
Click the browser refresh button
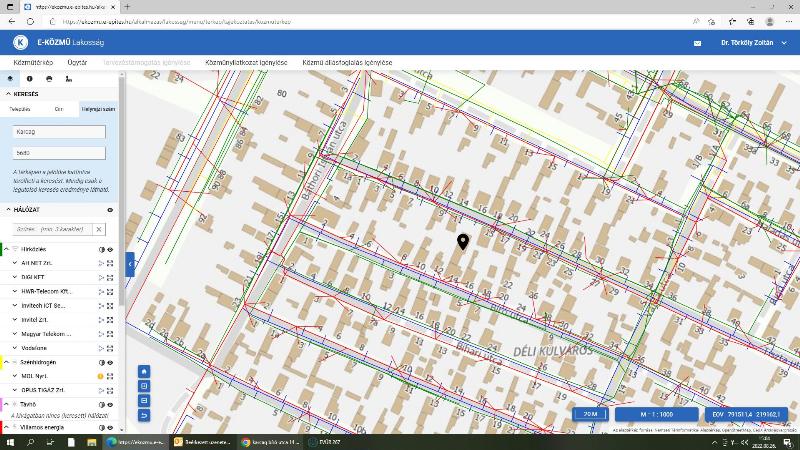click(x=31, y=22)
